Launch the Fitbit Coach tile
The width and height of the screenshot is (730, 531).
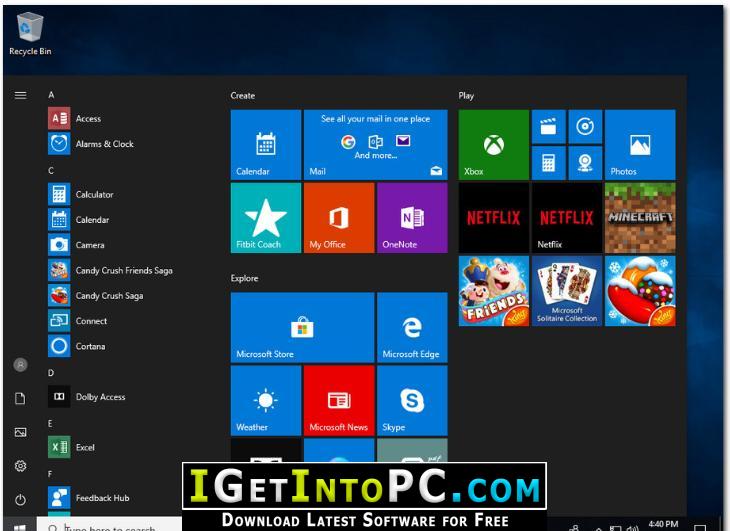pyautogui.click(x=266, y=218)
